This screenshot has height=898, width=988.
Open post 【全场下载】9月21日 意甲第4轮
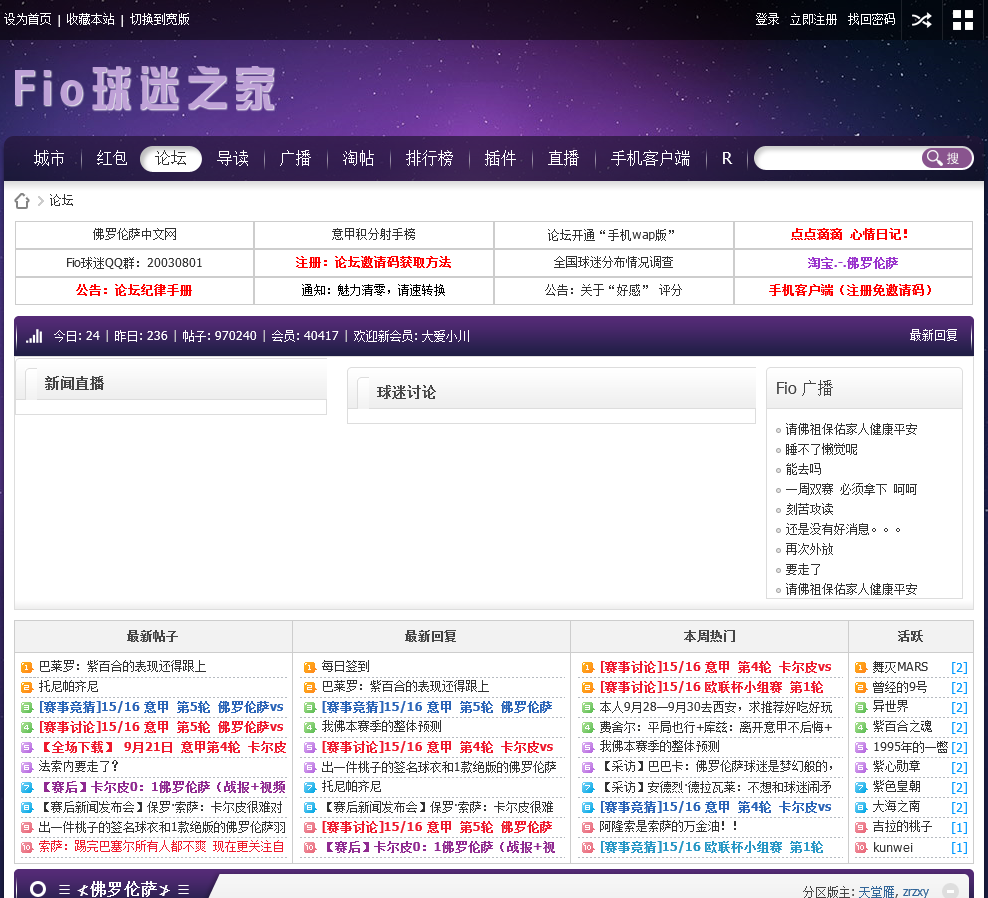163,747
